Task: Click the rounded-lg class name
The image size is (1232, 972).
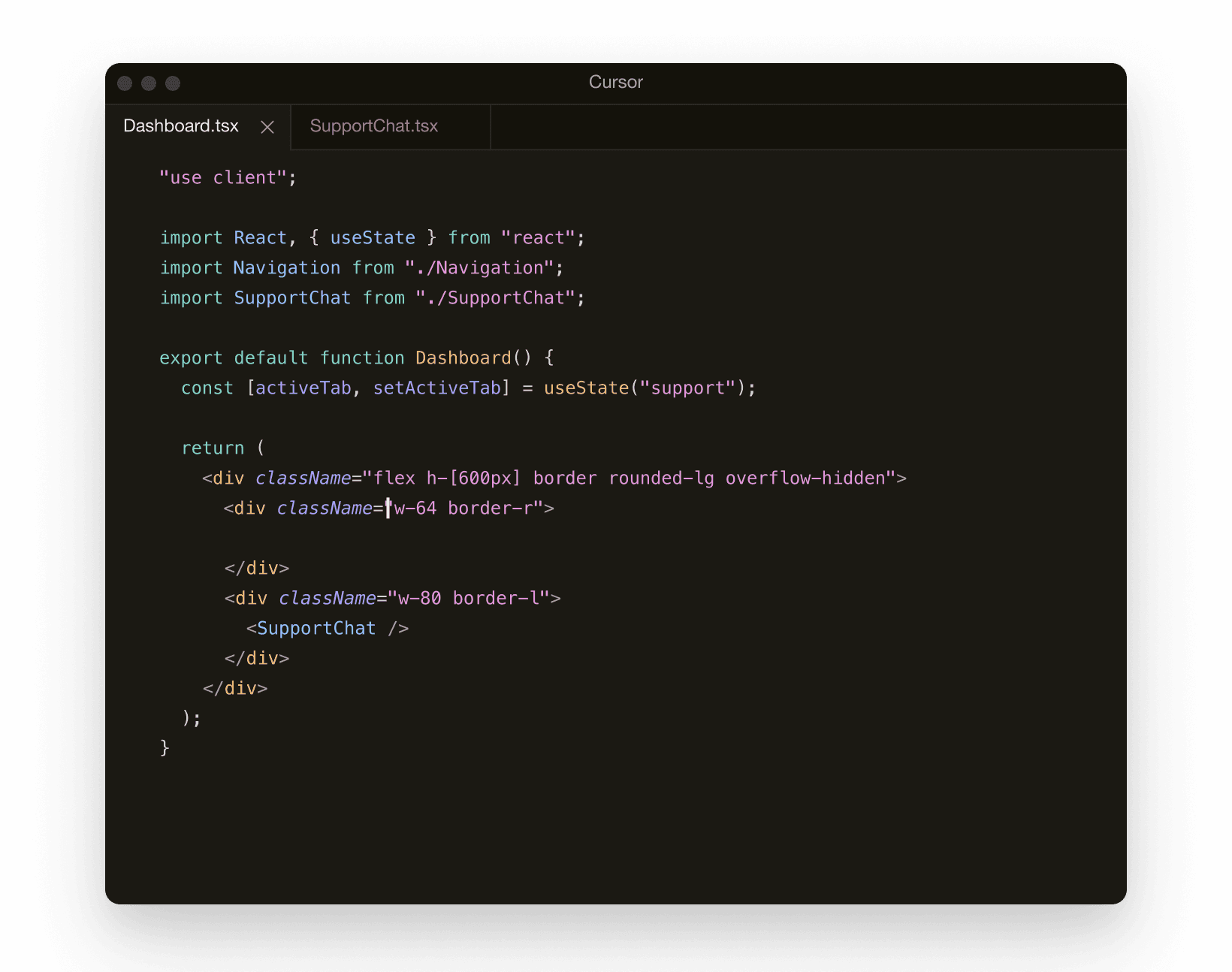Action: point(661,478)
